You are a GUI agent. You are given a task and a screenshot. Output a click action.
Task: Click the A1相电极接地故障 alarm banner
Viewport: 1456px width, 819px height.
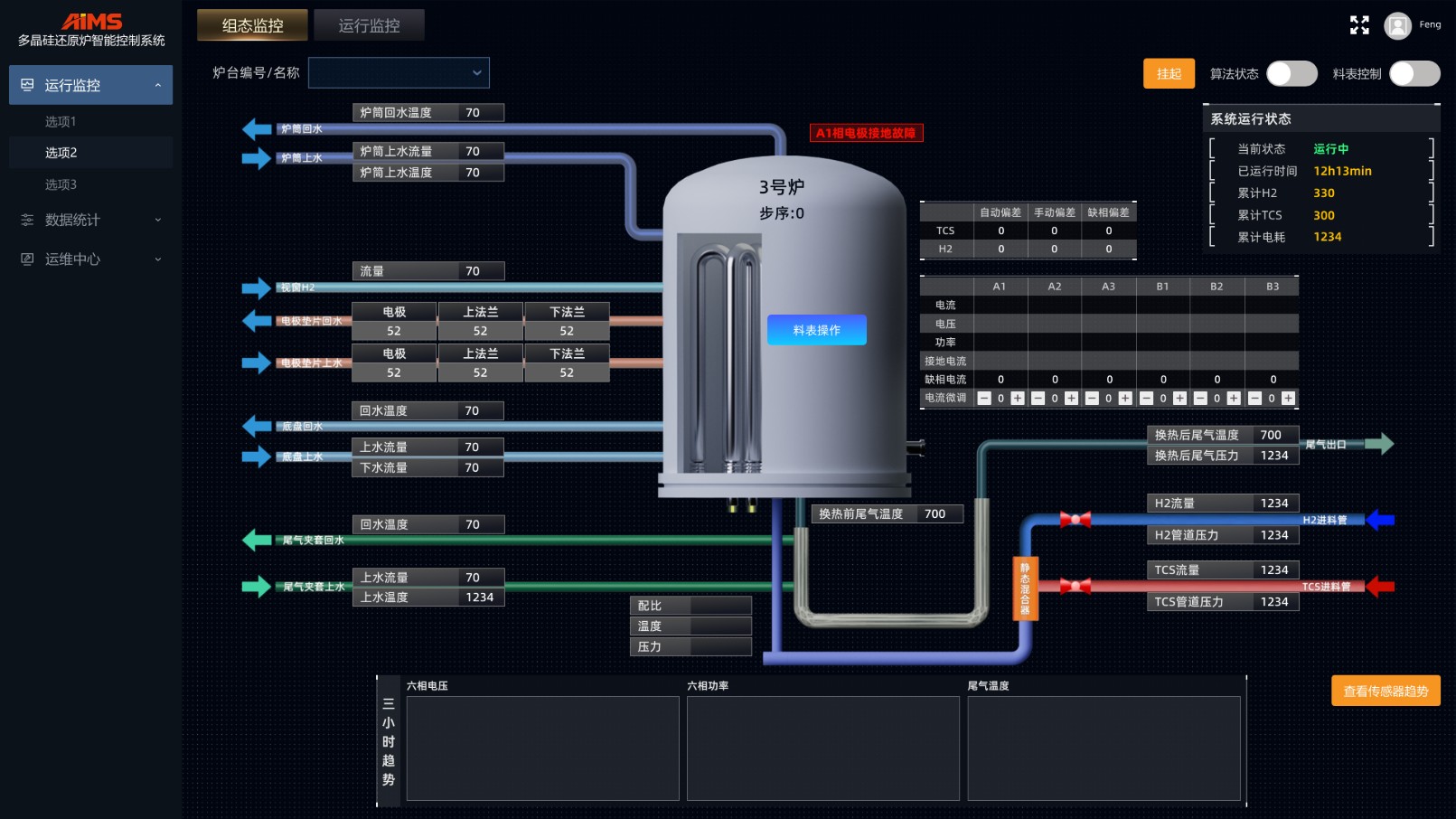click(866, 133)
